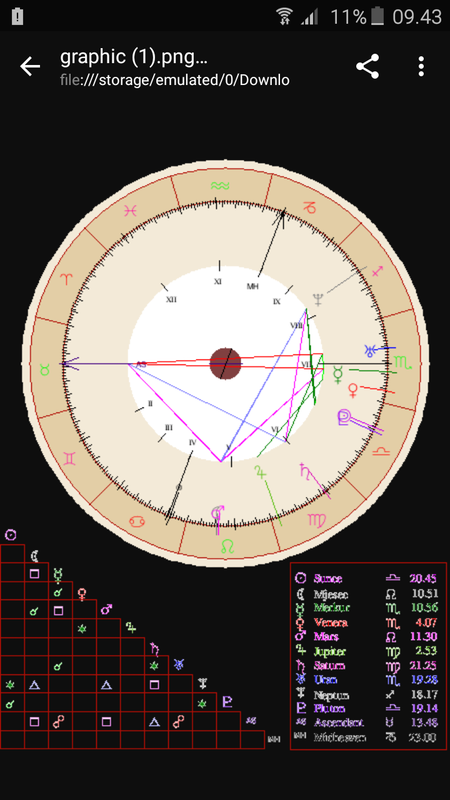Tap Pluto glyph heading the aspect grid
450x800 pixels.
tap(228, 702)
